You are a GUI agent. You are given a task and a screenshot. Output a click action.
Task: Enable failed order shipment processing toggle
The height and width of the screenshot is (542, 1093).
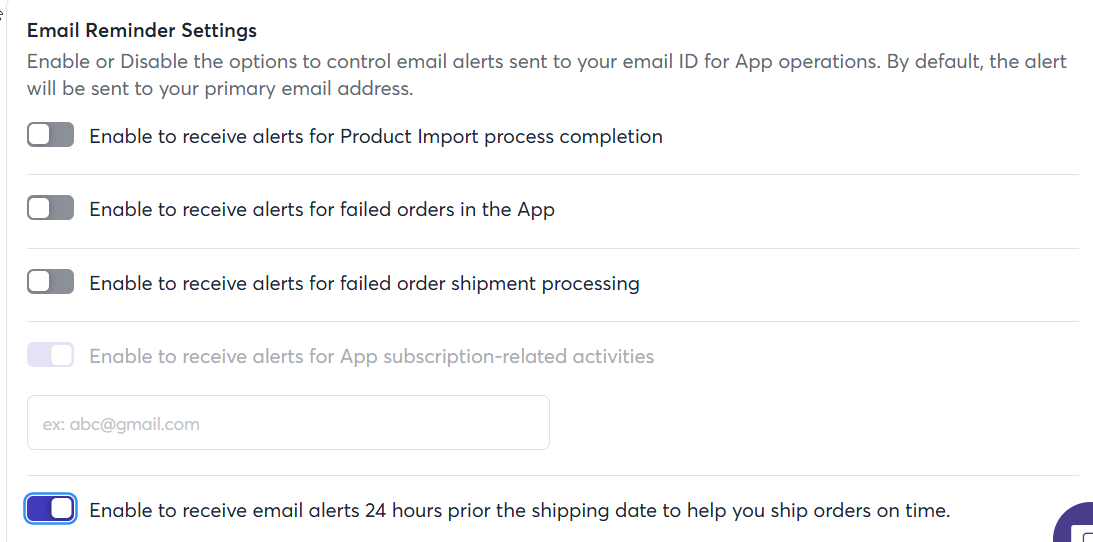pos(50,282)
